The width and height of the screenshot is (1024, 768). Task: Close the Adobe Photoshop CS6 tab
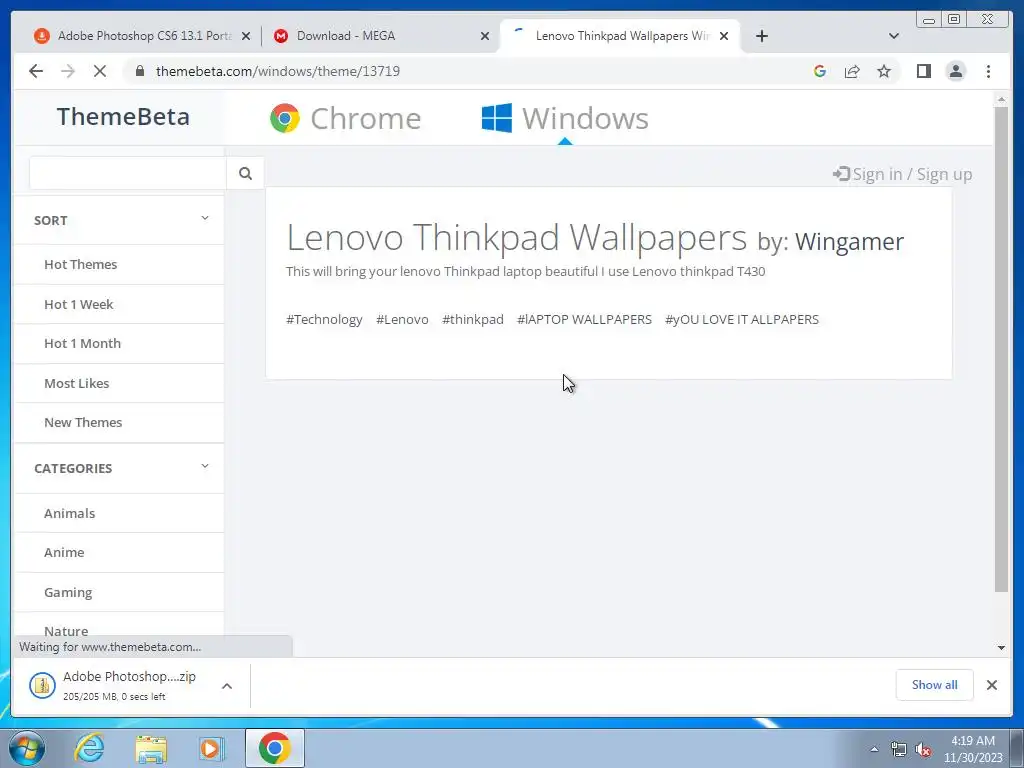246,37
